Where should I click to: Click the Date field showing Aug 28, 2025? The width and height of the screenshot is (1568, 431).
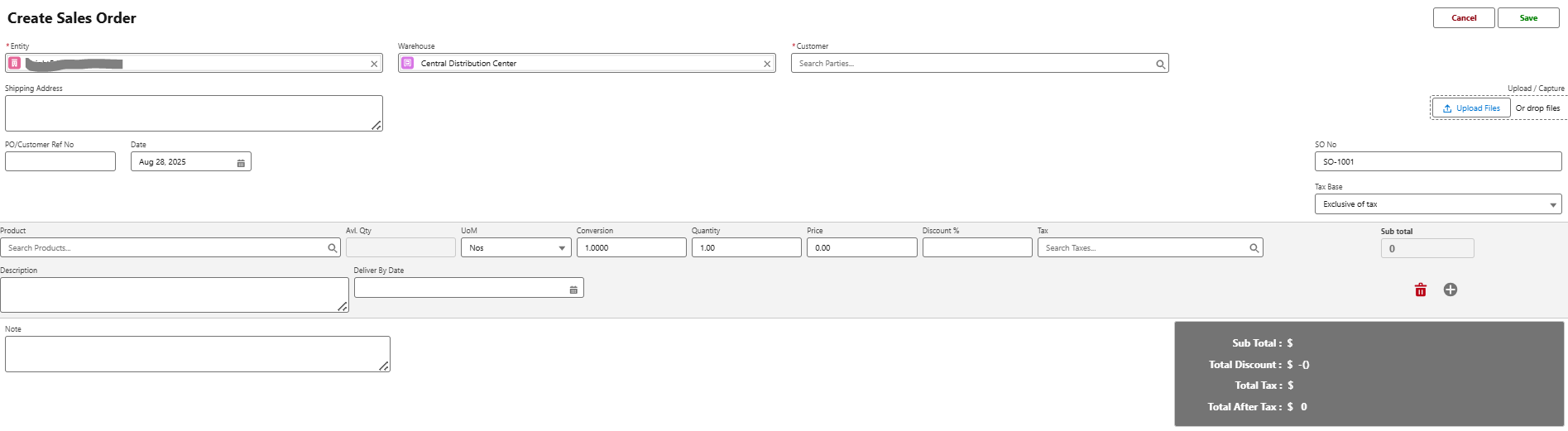click(190, 161)
